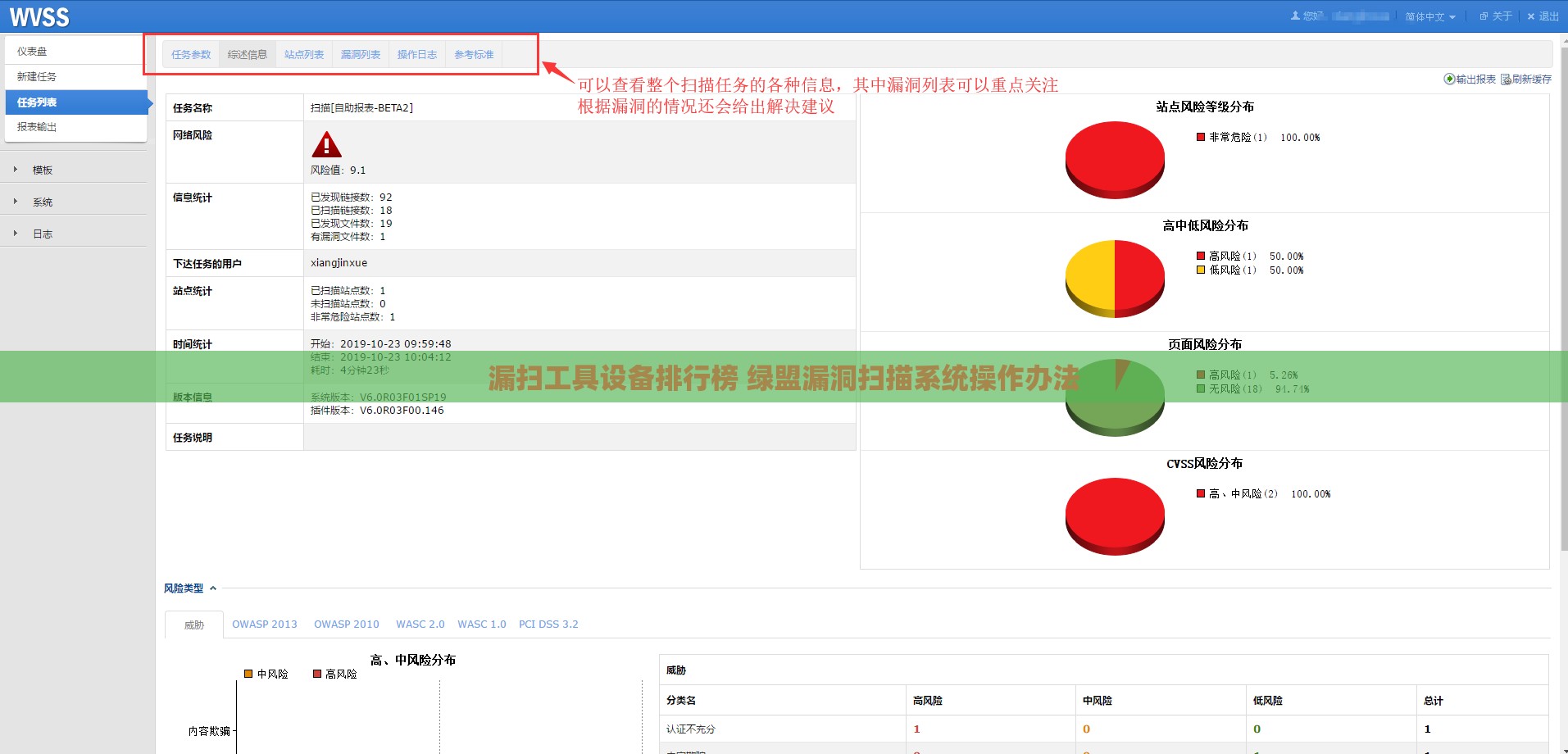Select the 威胁 risk type tab
This screenshot has width=1568, height=754.
pyautogui.click(x=194, y=625)
